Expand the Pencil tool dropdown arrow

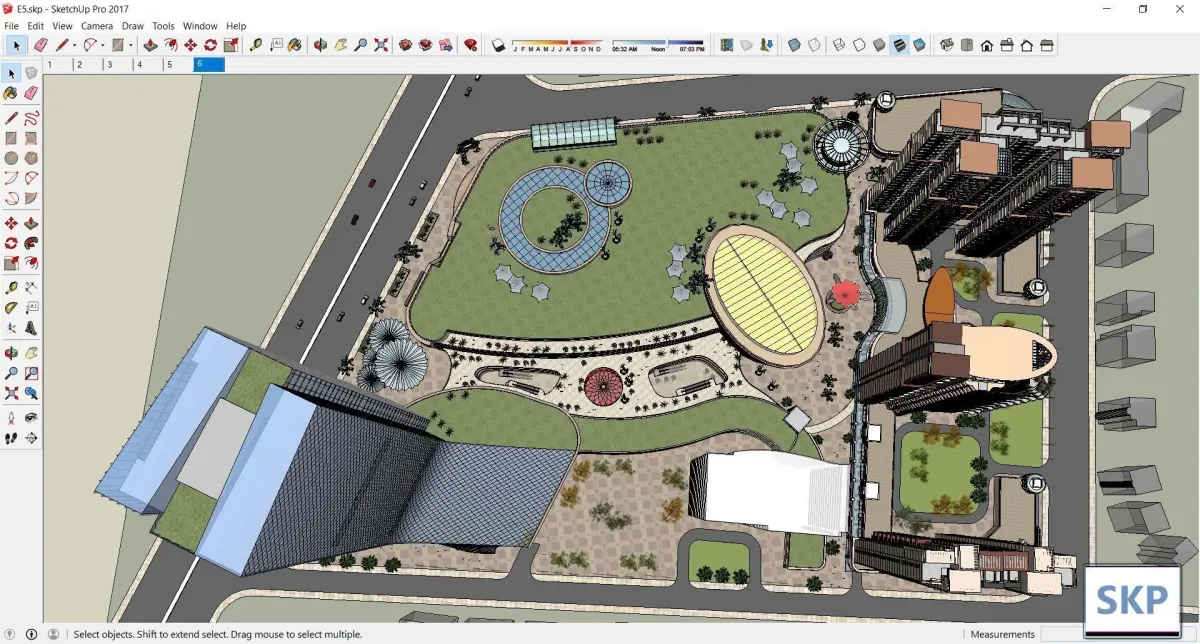(74, 45)
